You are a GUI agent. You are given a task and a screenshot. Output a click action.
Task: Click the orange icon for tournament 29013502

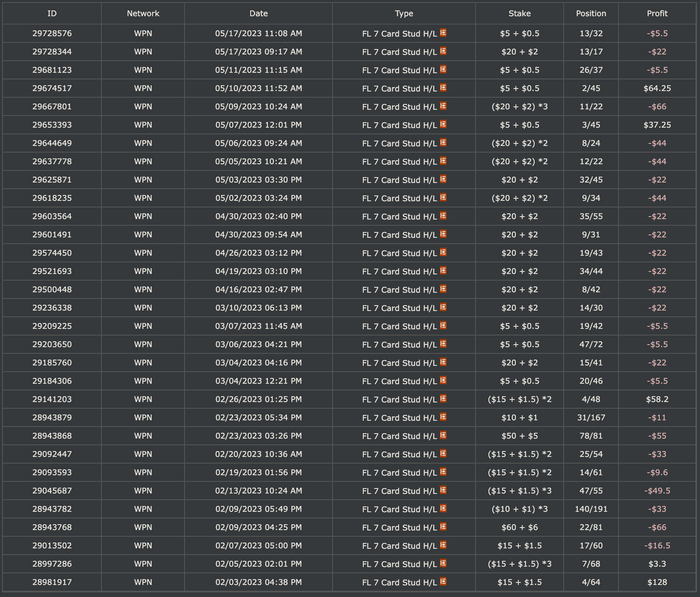[x=443, y=545]
